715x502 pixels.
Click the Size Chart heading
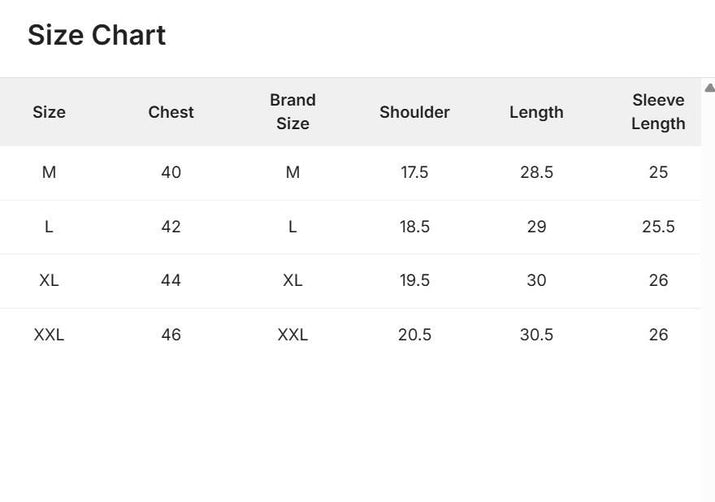pos(97,35)
